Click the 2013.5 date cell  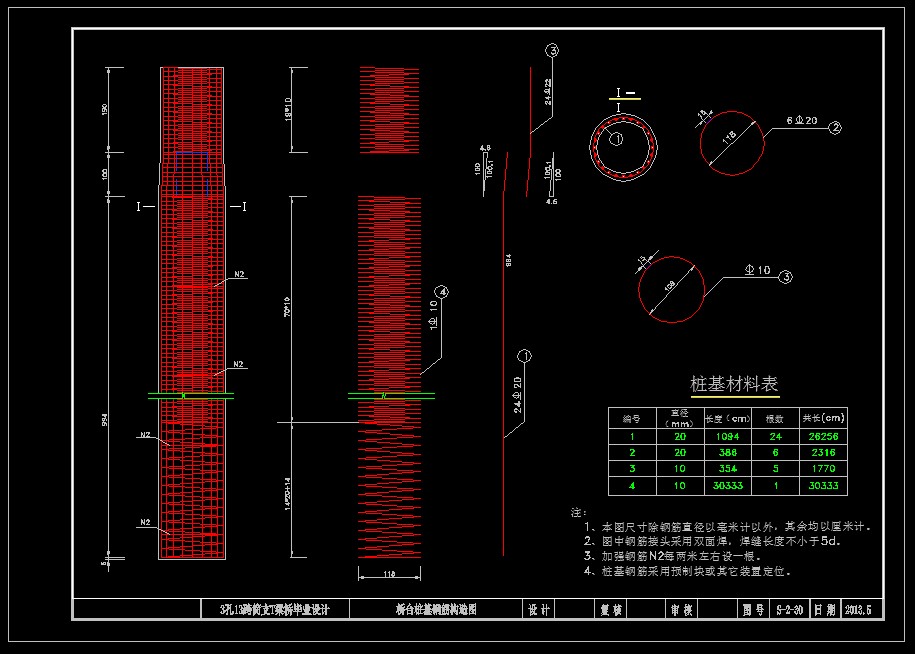click(858, 609)
